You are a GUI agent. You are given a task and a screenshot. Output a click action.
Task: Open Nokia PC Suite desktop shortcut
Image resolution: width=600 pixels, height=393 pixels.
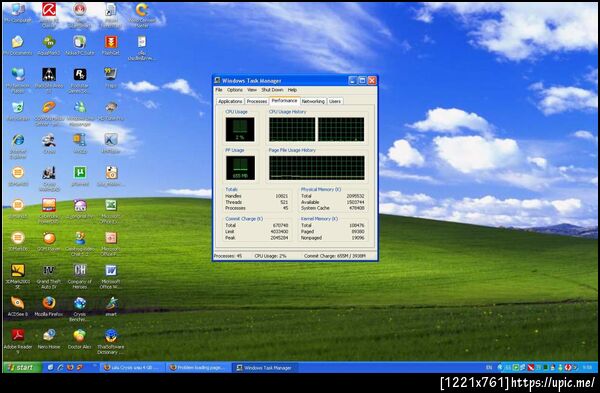(x=80, y=45)
